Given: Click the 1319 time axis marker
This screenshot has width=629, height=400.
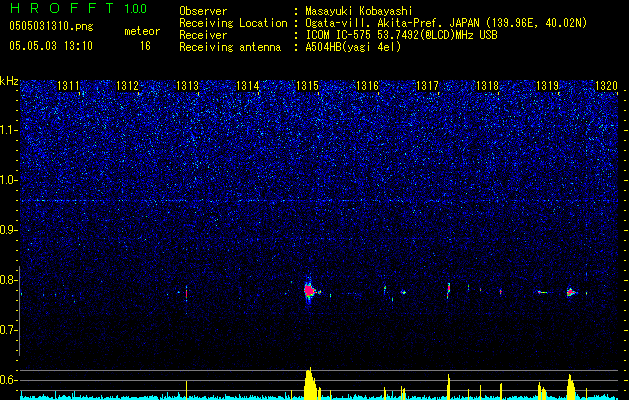Looking at the screenshot, I should click(547, 85).
